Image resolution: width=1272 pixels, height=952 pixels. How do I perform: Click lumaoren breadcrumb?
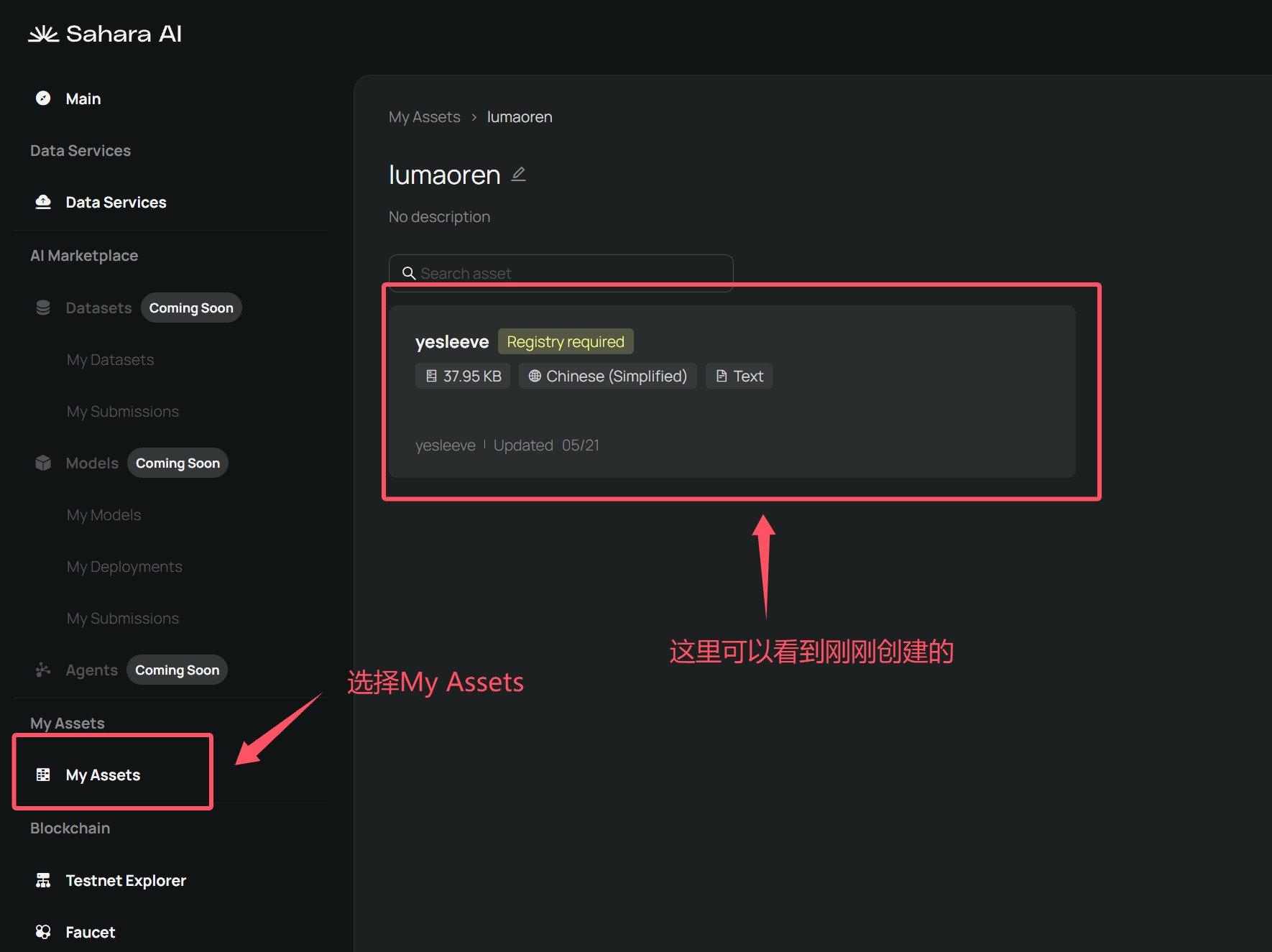tap(520, 116)
